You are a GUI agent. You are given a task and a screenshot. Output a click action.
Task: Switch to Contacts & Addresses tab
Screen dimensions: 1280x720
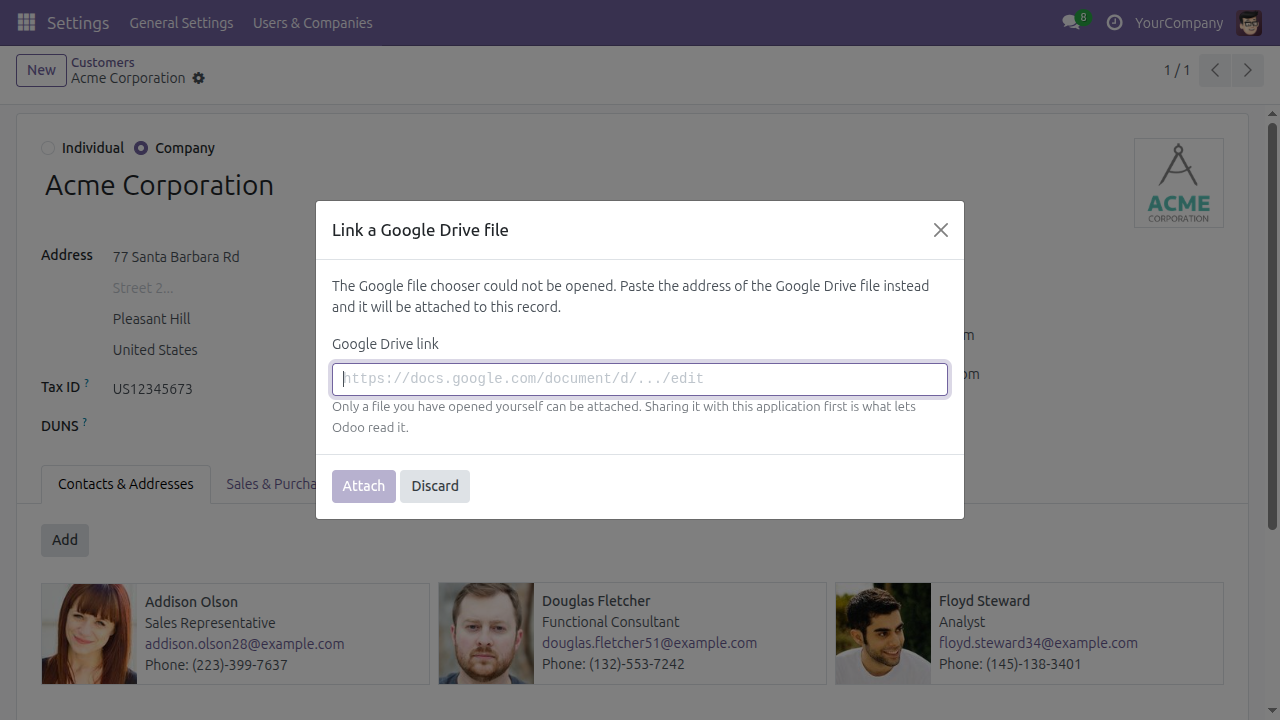(x=126, y=484)
